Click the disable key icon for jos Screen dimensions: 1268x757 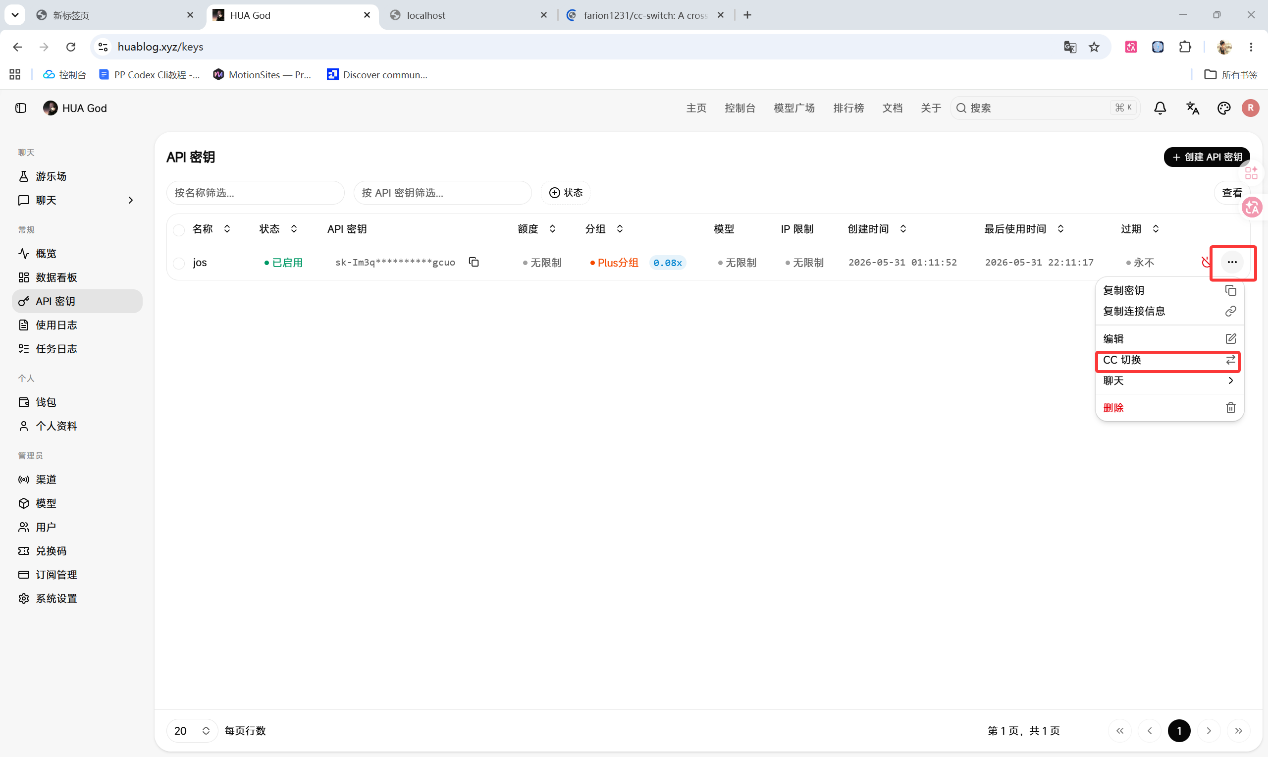click(1207, 262)
